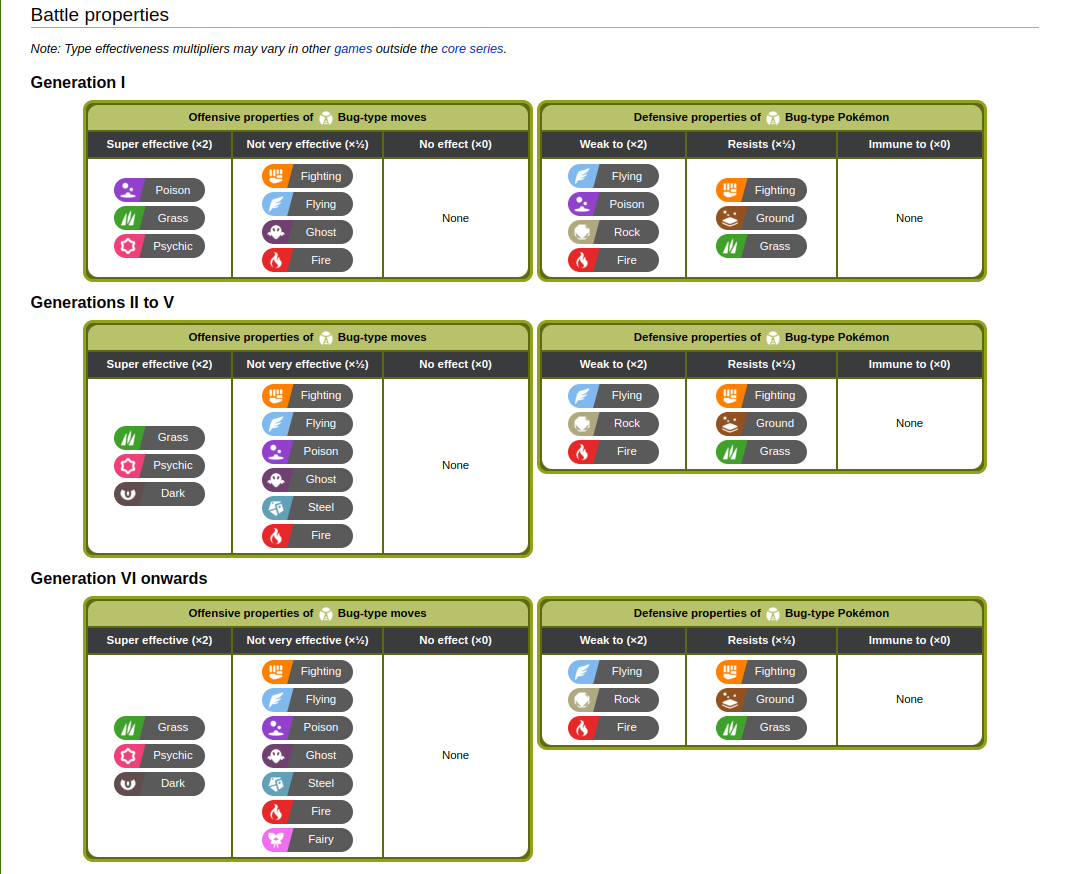Click Ghost in Generation I Not very effective
This screenshot has width=1066, height=874.
(x=307, y=232)
